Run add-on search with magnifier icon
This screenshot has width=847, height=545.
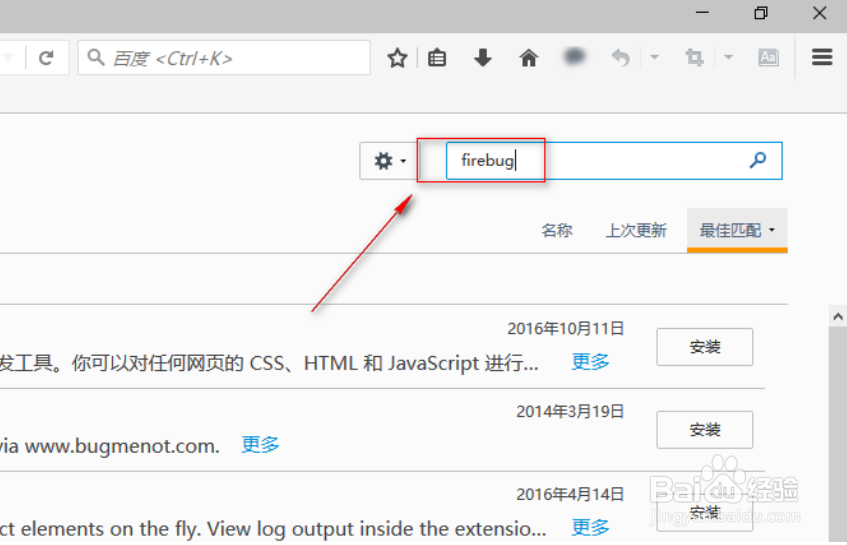(758, 160)
